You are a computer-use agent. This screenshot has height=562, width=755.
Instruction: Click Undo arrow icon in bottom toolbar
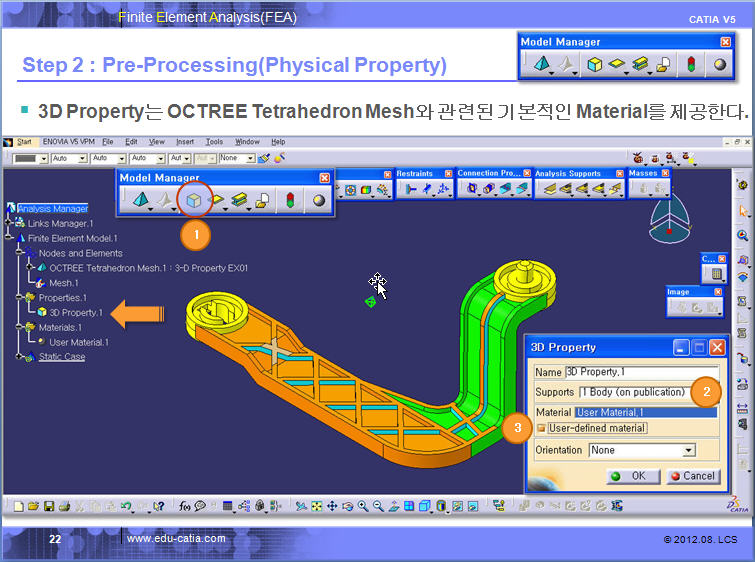(126, 506)
